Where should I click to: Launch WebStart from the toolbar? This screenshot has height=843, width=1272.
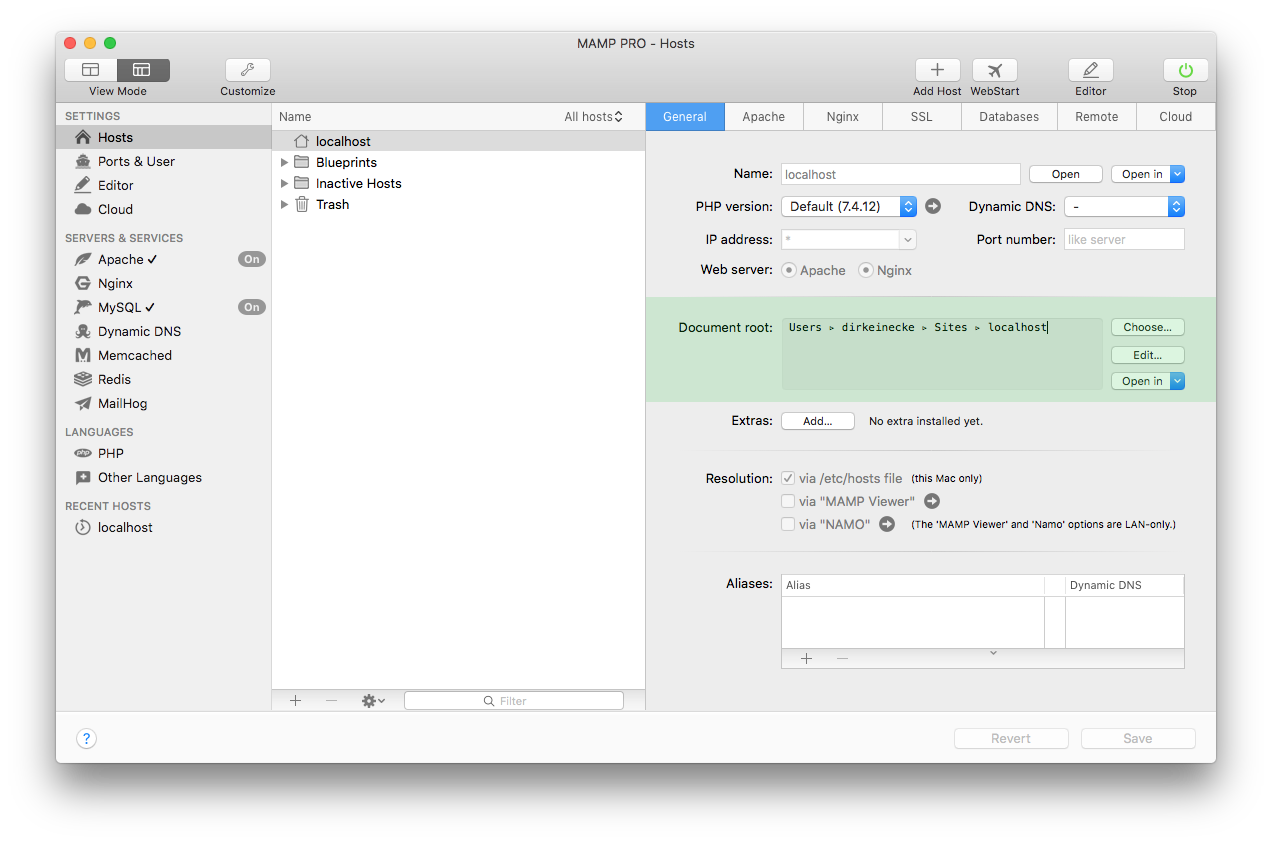point(994,70)
